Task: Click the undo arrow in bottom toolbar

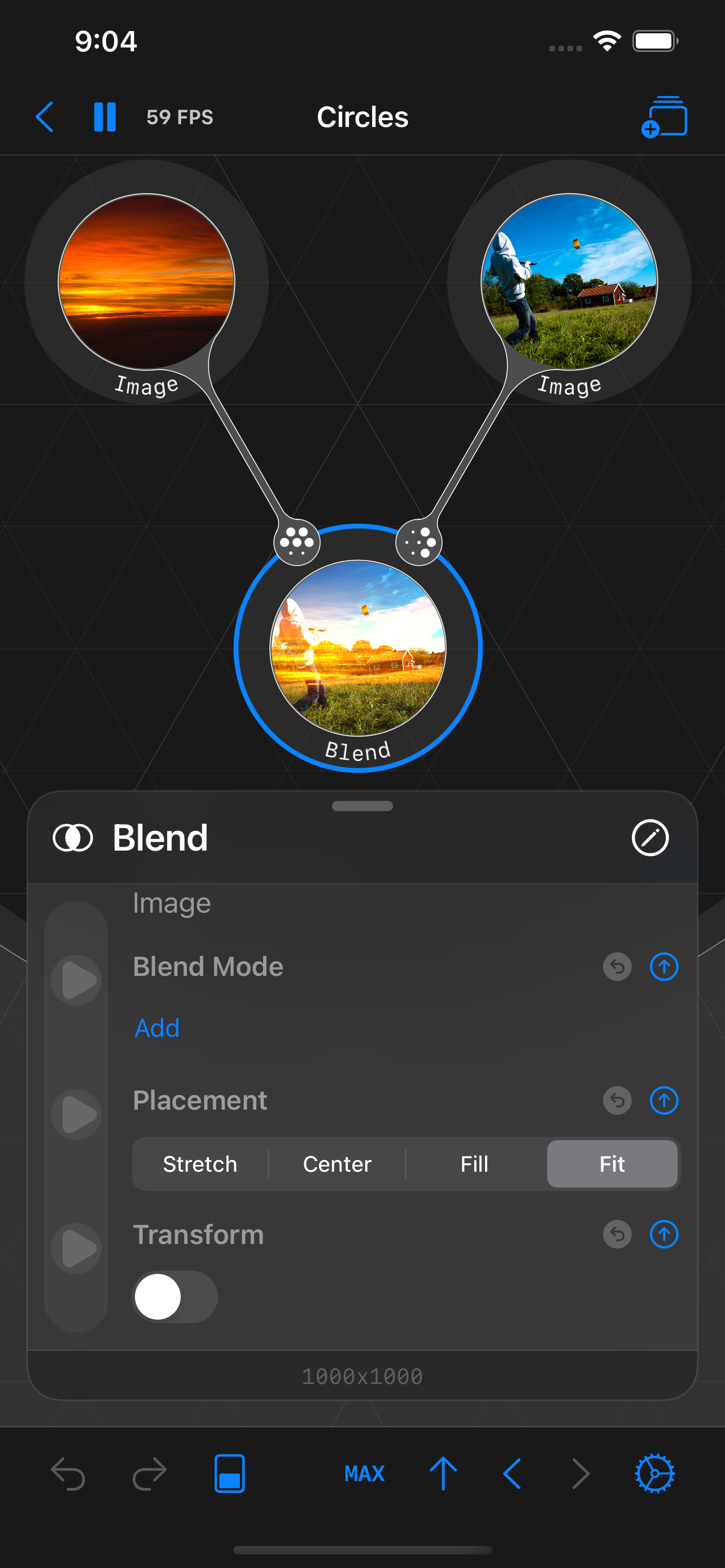Action: 68,1474
